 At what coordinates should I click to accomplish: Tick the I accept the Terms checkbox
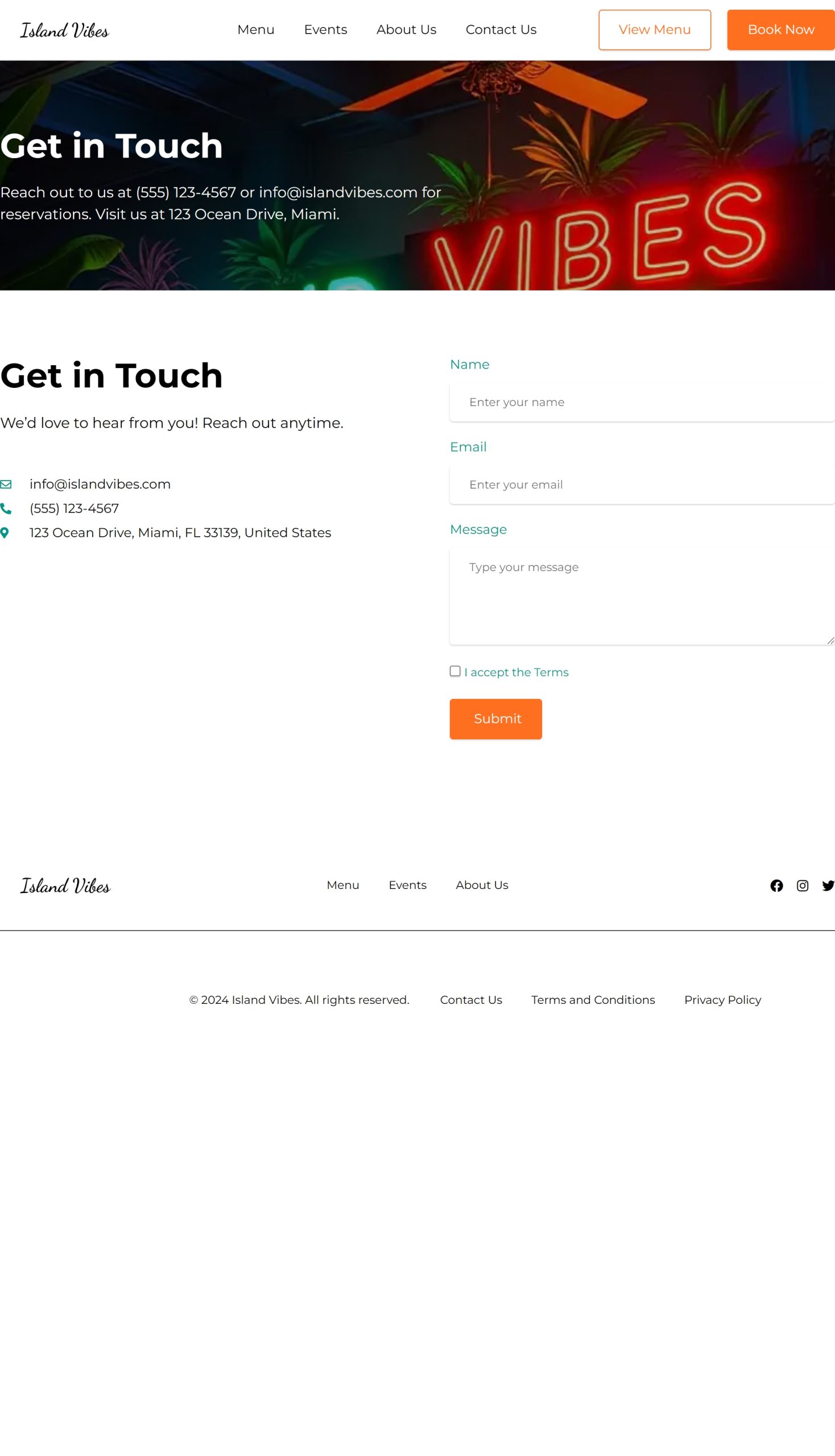pyautogui.click(x=455, y=671)
